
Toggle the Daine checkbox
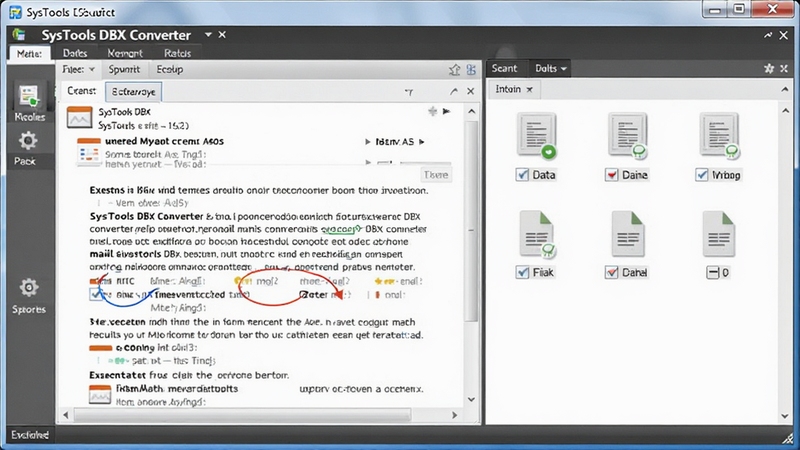[x=611, y=175]
